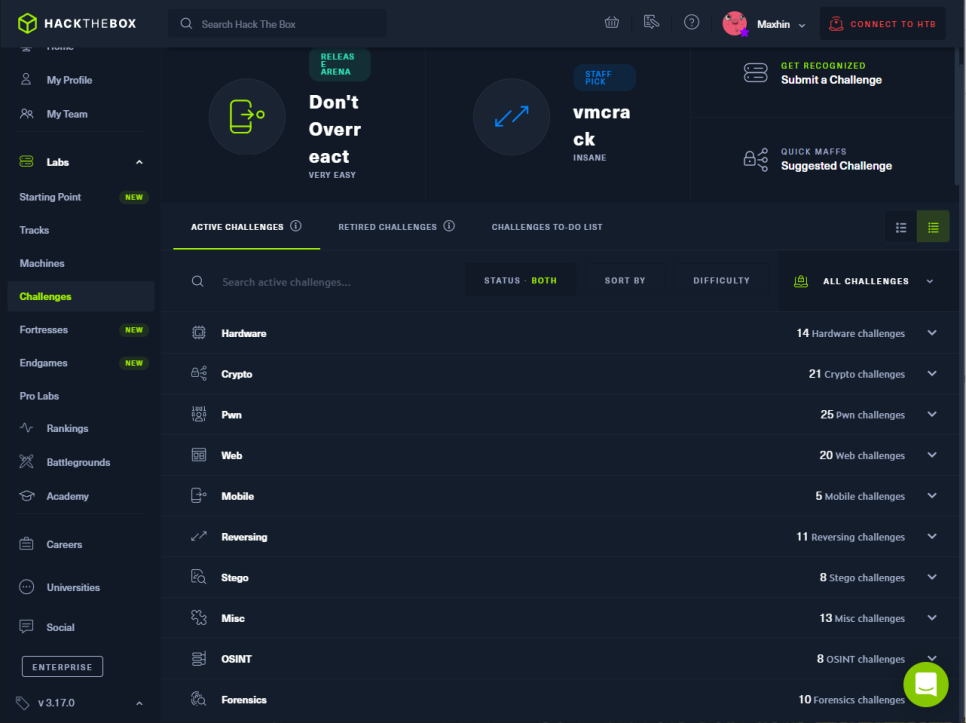Screen dimensions: 966x723
Task: Expand the version v3.17.0 chevron
Action: [139, 703]
